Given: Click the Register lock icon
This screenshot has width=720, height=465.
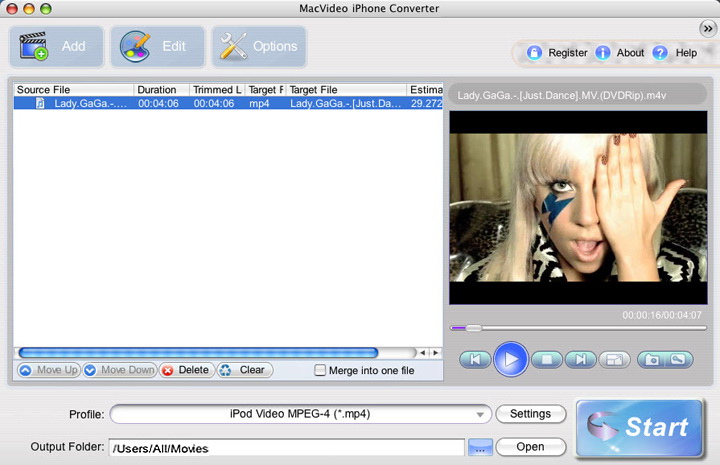Looking at the screenshot, I should point(534,53).
